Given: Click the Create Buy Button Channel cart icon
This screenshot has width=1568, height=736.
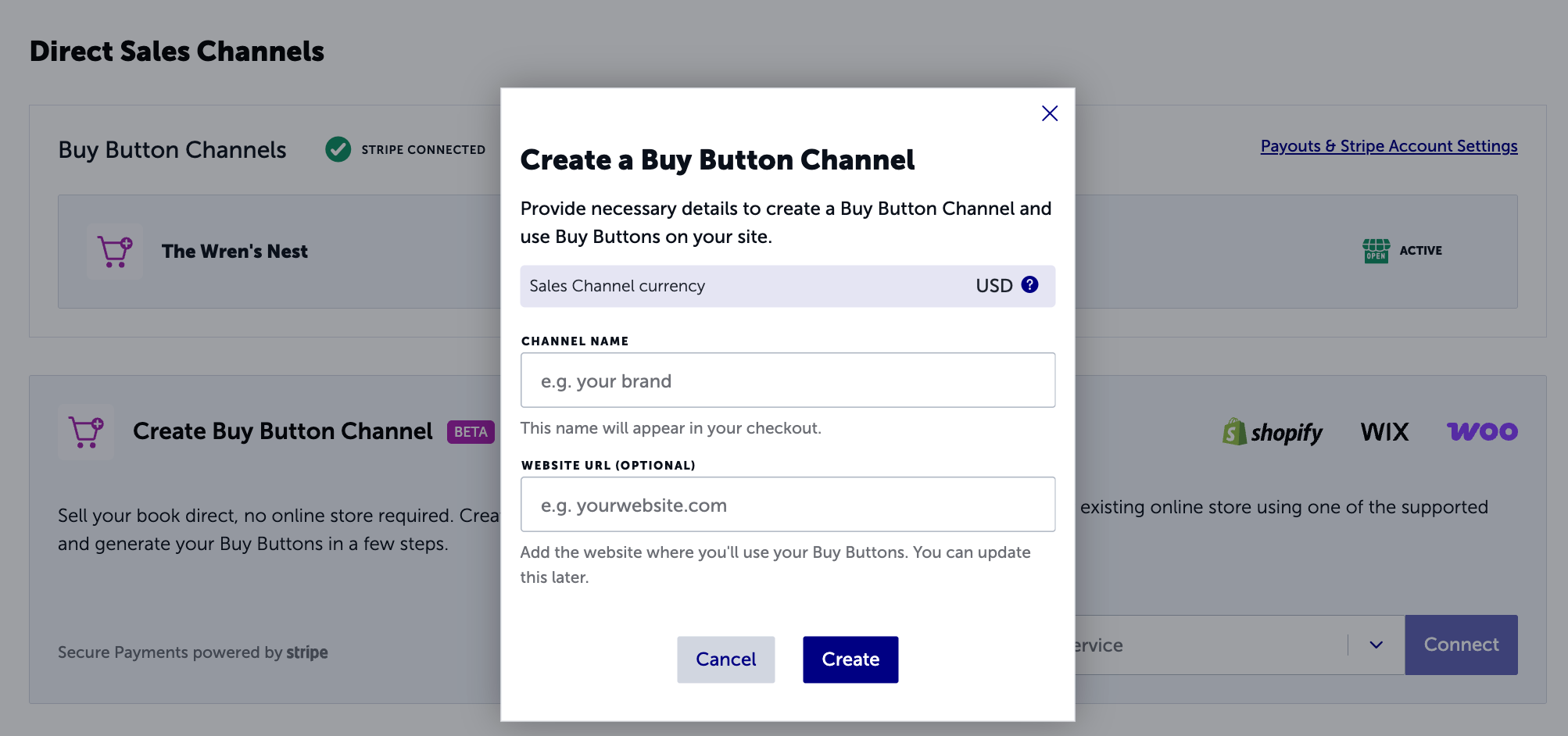Looking at the screenshot, I should [x=86, y=431].
